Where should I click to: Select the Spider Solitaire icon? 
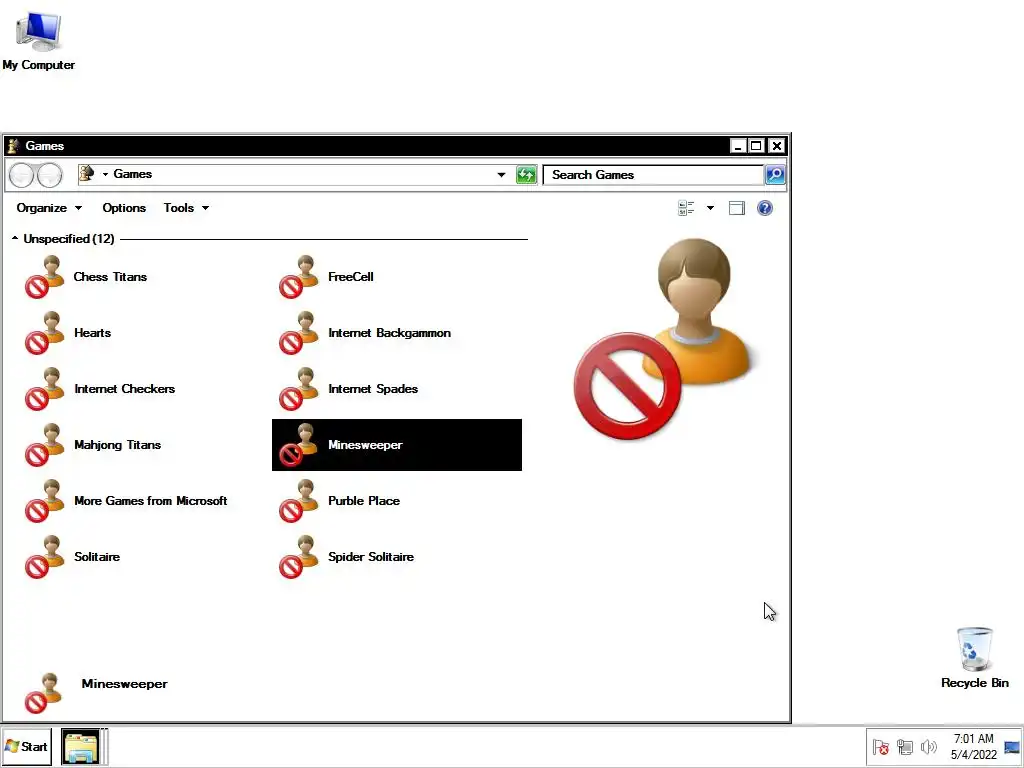299,558
